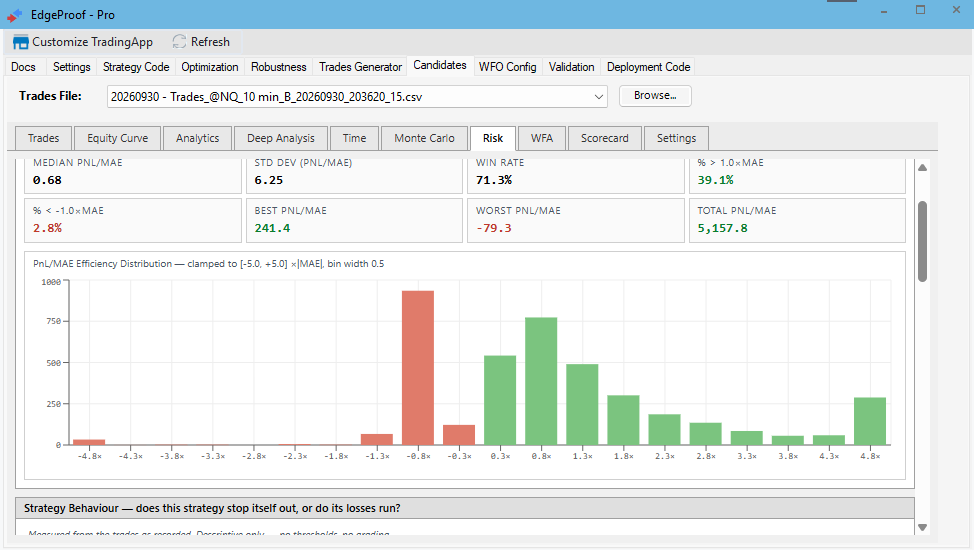The width and height of the screenshot is (974, 550).
Task: Click the Best PnL/MAE value 241.4
Action: (272, 228)
